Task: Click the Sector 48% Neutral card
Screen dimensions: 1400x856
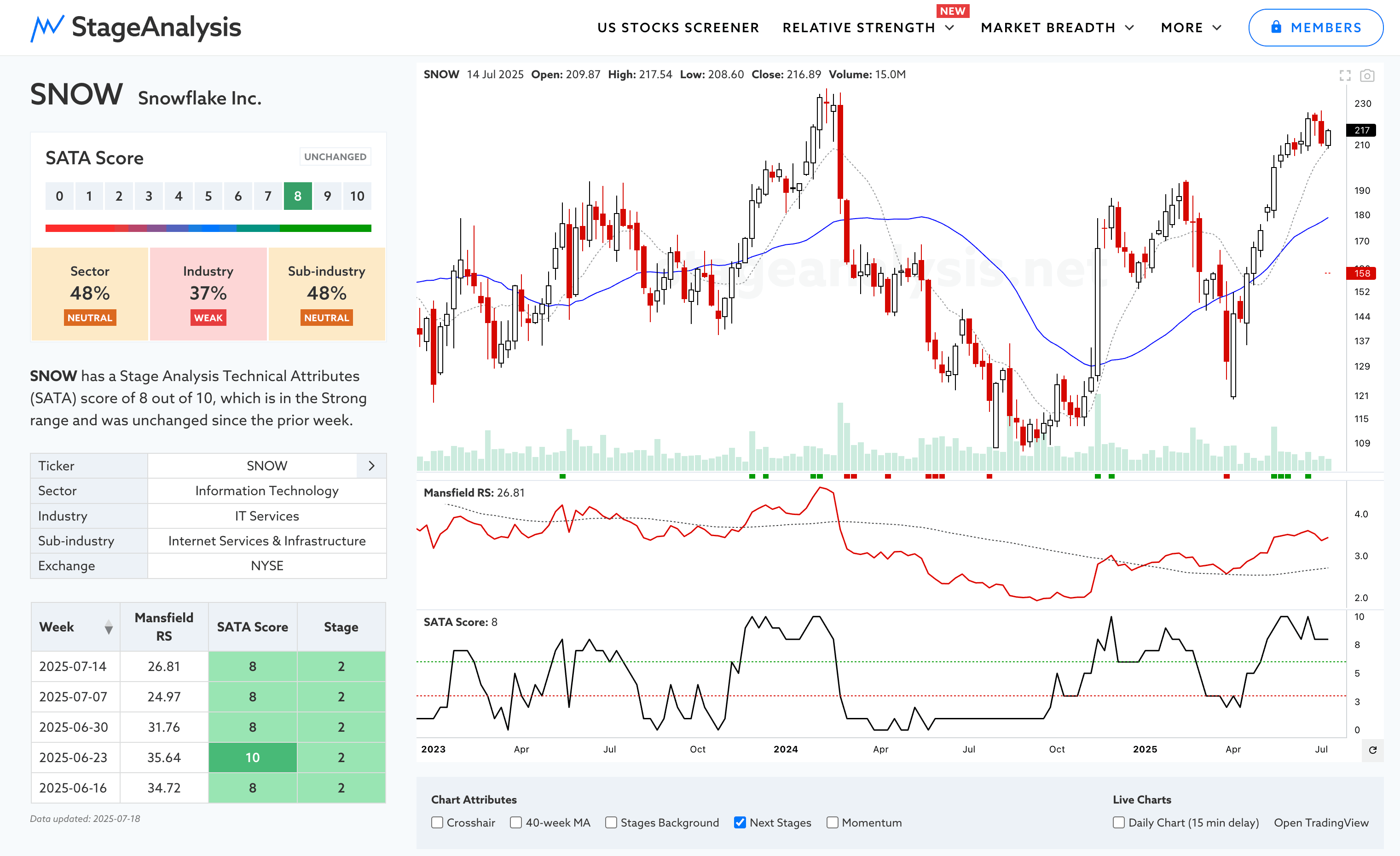Action: pos(90,294)
